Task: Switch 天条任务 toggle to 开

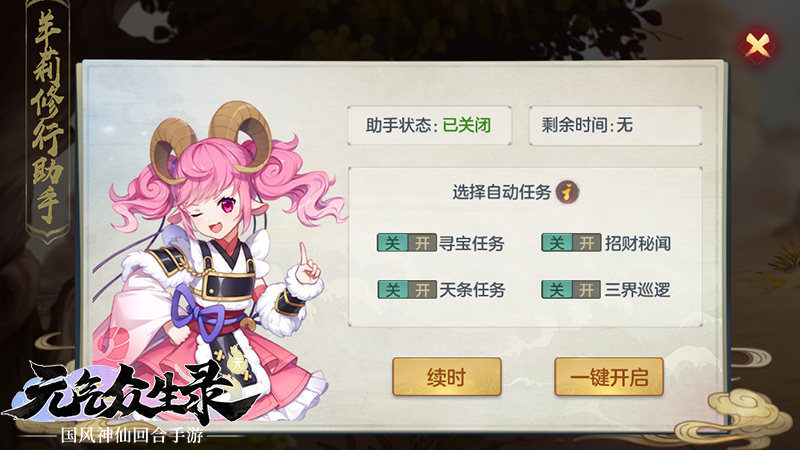Action: (x=422, y=290)
